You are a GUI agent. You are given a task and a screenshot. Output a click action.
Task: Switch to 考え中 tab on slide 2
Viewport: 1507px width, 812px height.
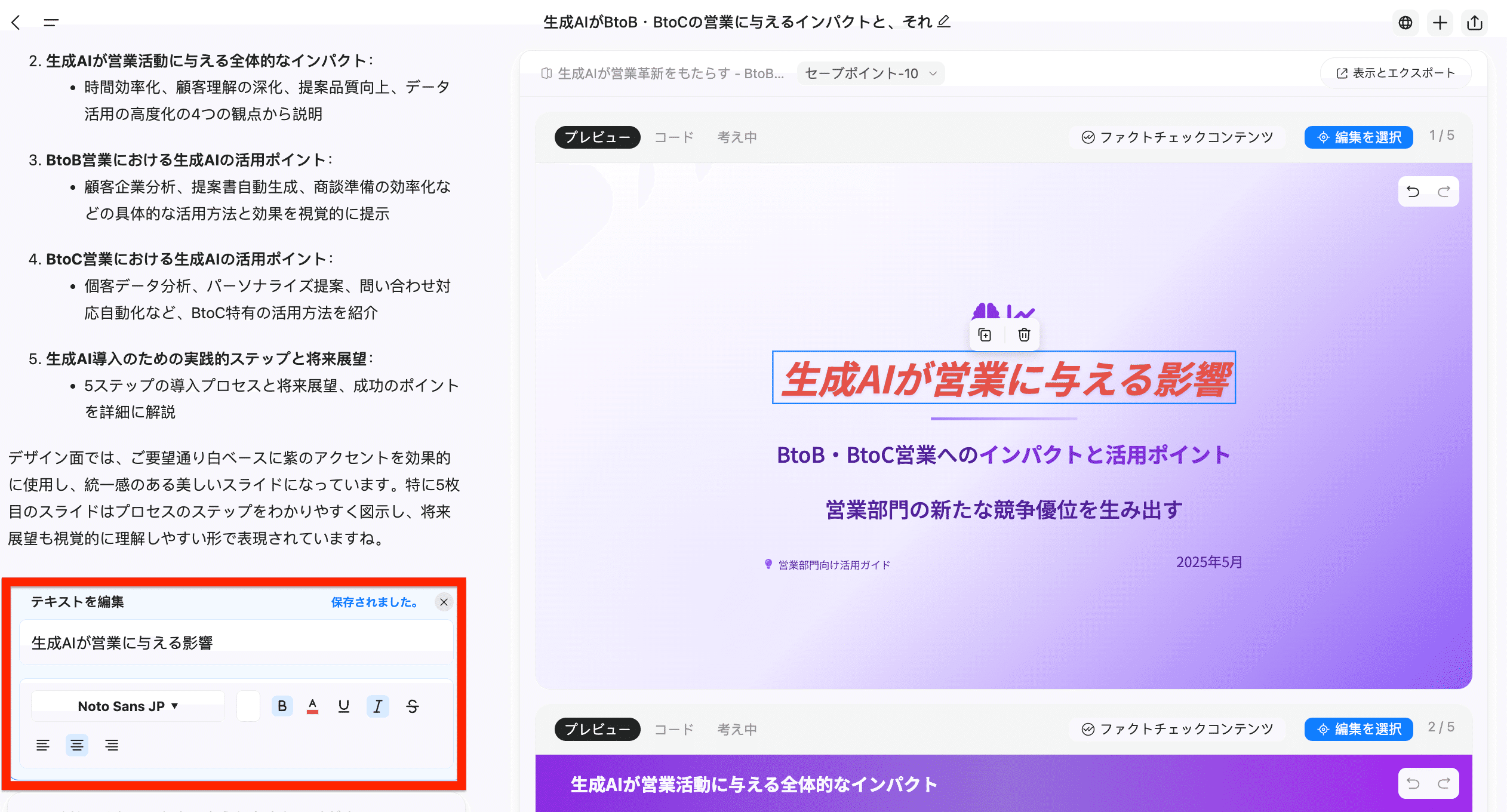click(x=737, y=729)
